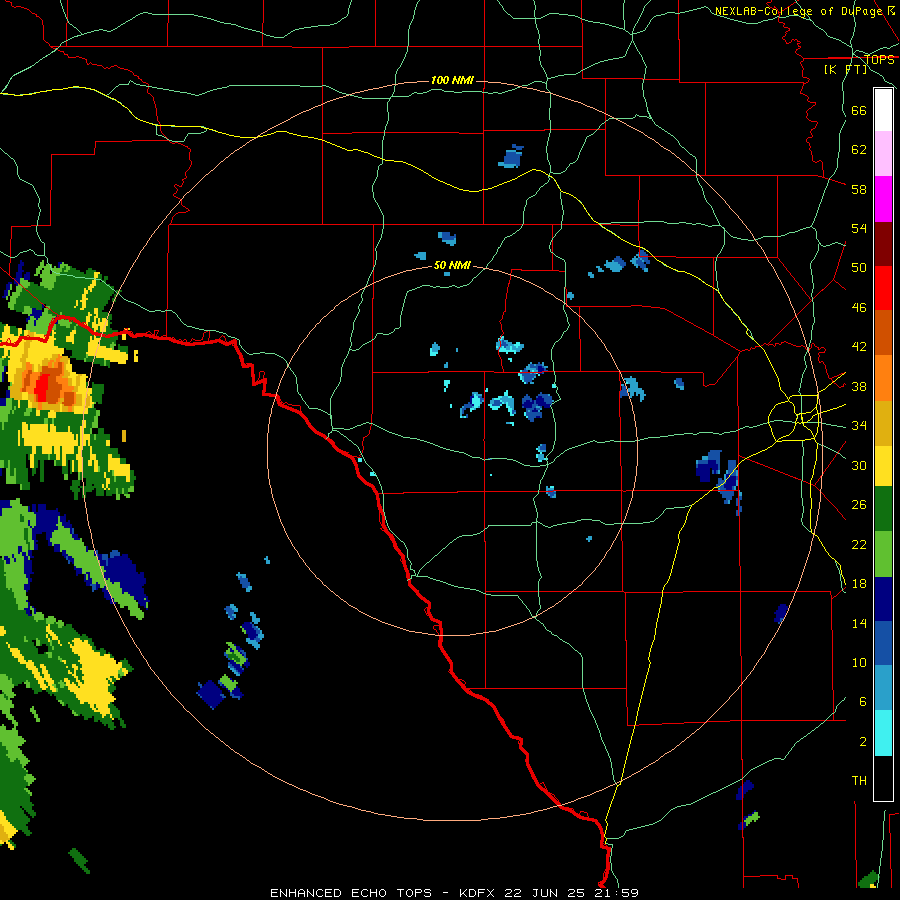Click the legend value 58
Image resolution: width=900 pixels, height=900 pixels.
point(859,189)
